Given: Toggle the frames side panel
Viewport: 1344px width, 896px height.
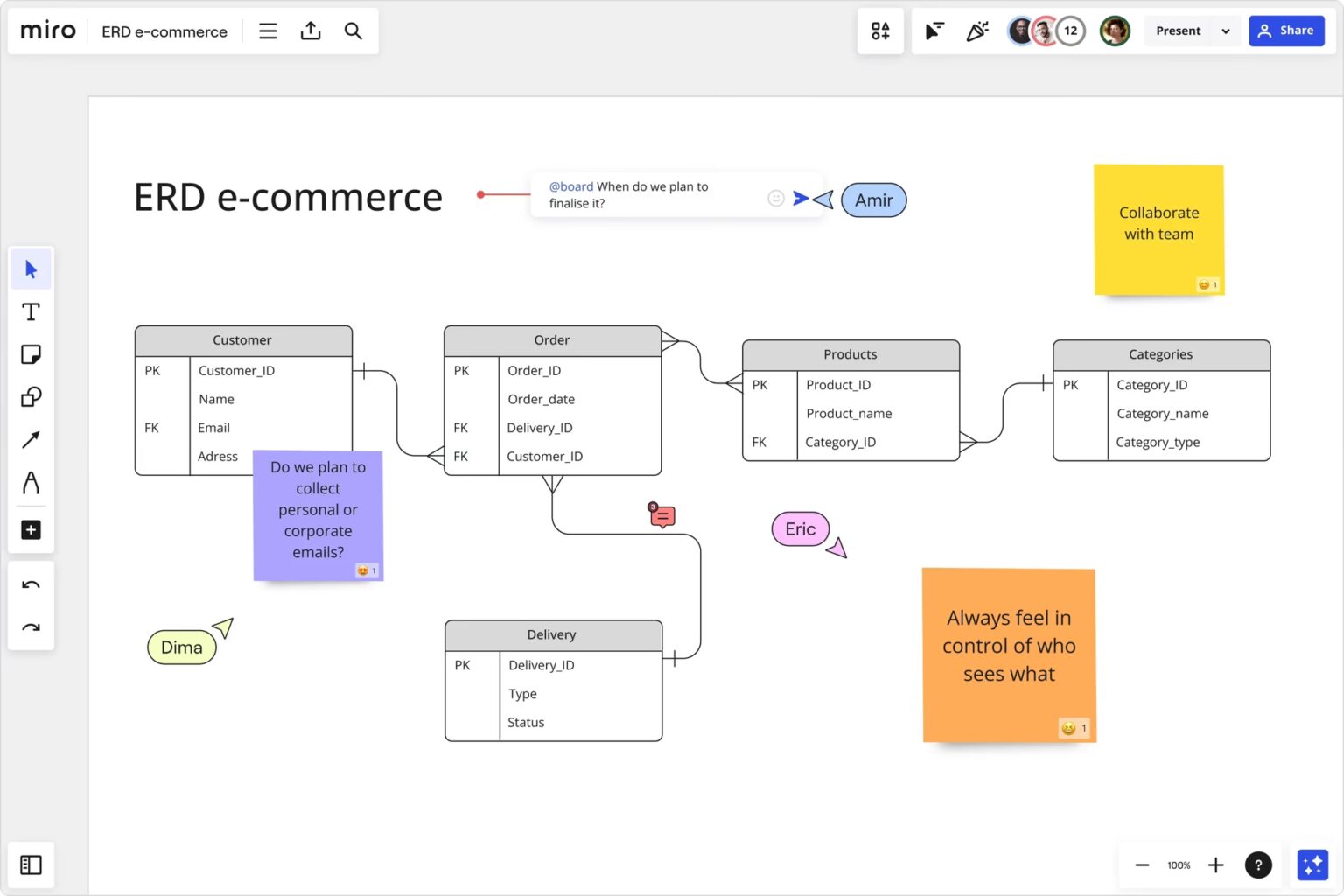Looking at the screenshot, I should (x=31, y=865).
